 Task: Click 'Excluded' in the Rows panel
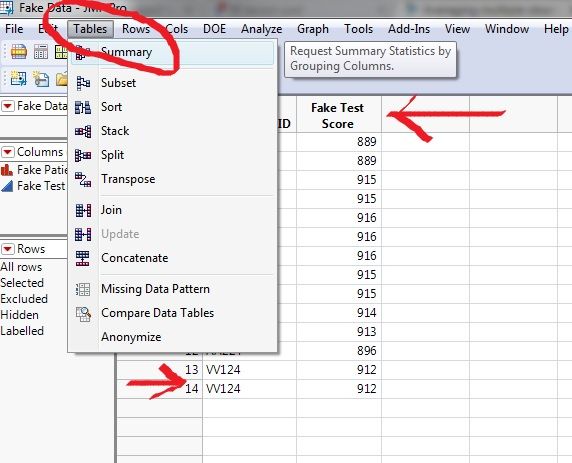click(24, 299)
